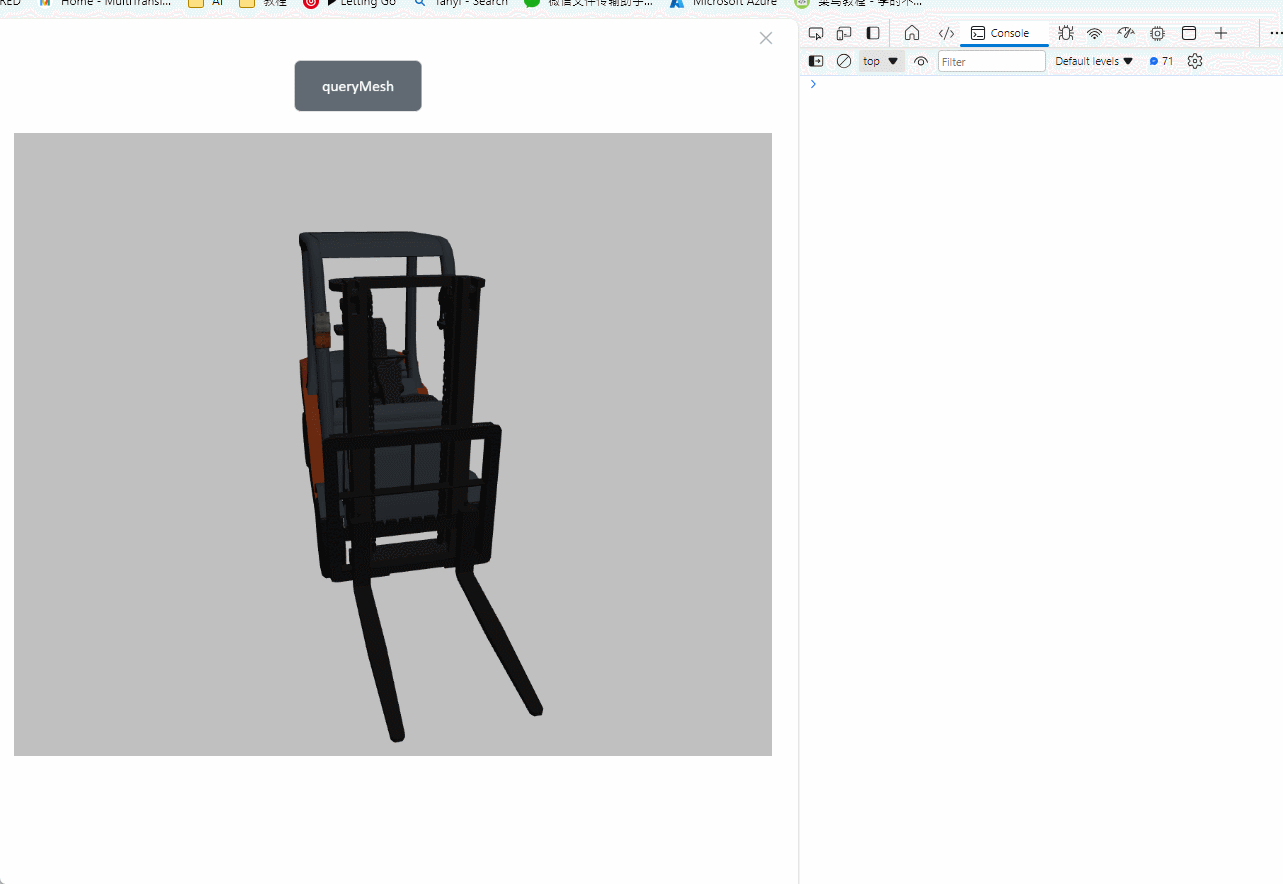Image resolution: width=1283 pixels, height=884 pixels.
Task: Click into the console Filter field
Action: 991,61
